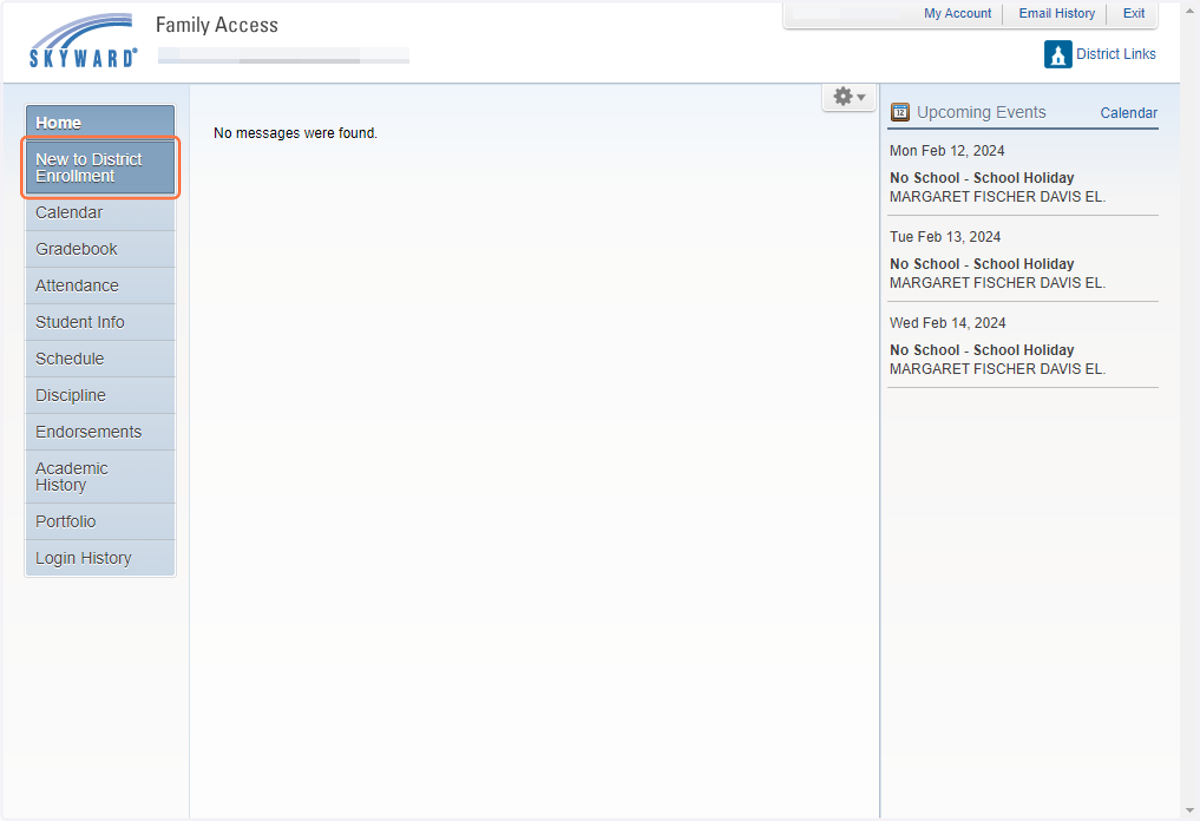Image resolution: width=1200 pixels, height=821 pixels.
Task: Click the District Links building icon
Action: (1058, 54)
